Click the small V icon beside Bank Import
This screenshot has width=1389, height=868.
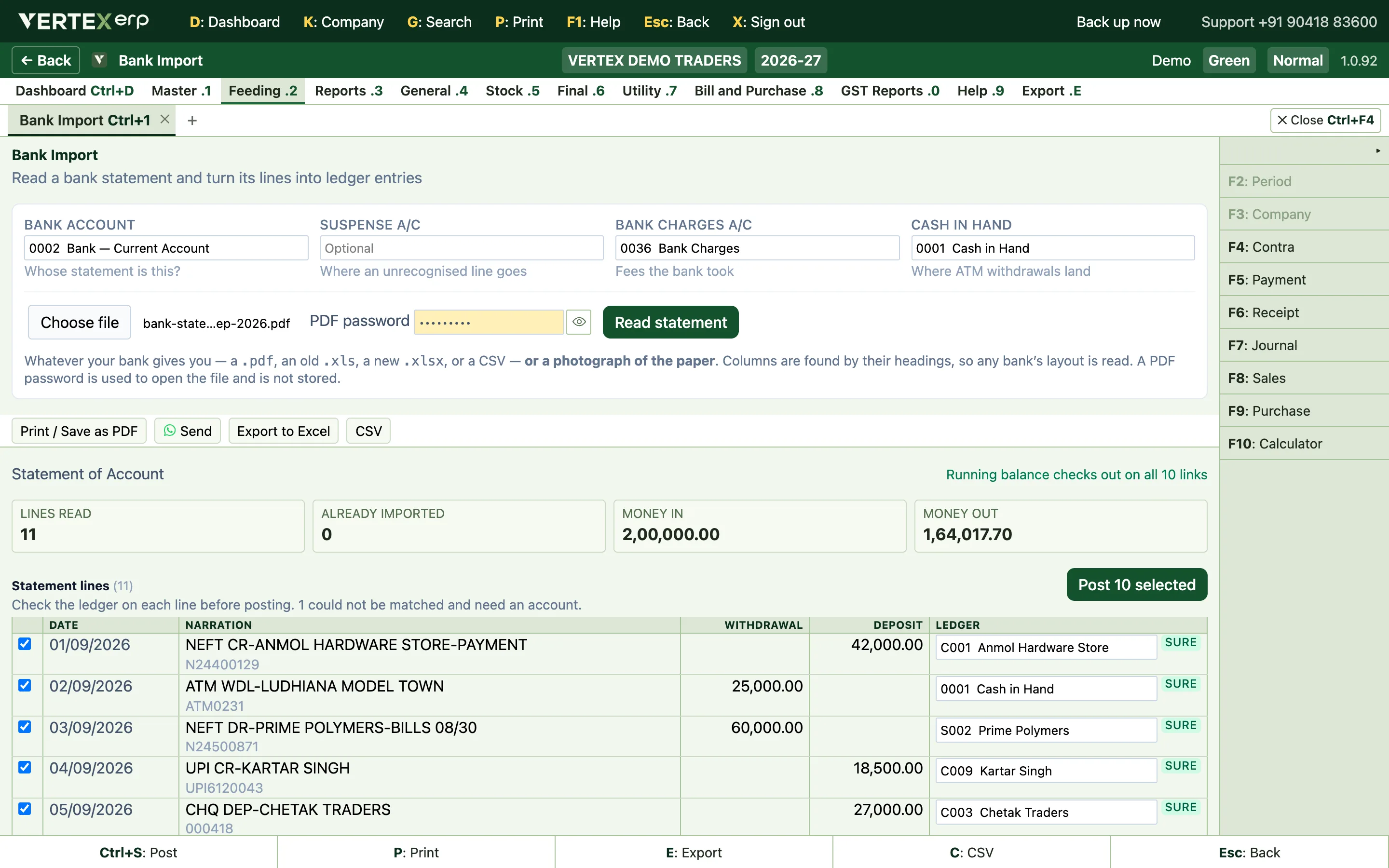point(99,60)
